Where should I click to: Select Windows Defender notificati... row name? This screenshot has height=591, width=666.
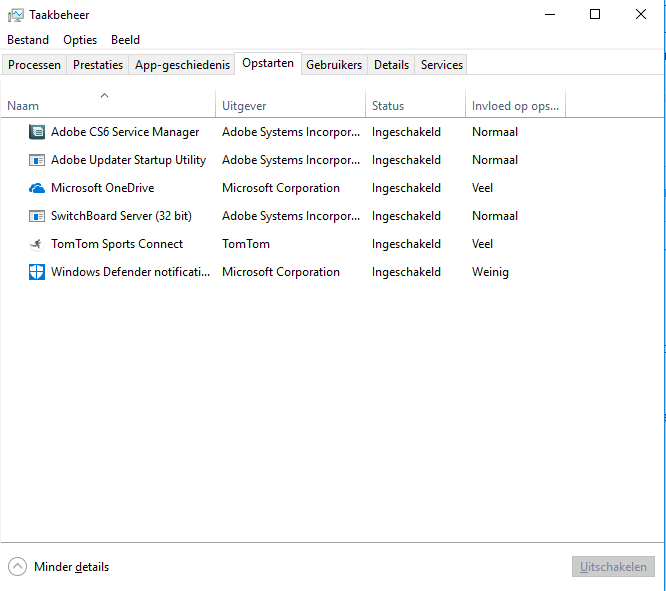pos(130,272)
